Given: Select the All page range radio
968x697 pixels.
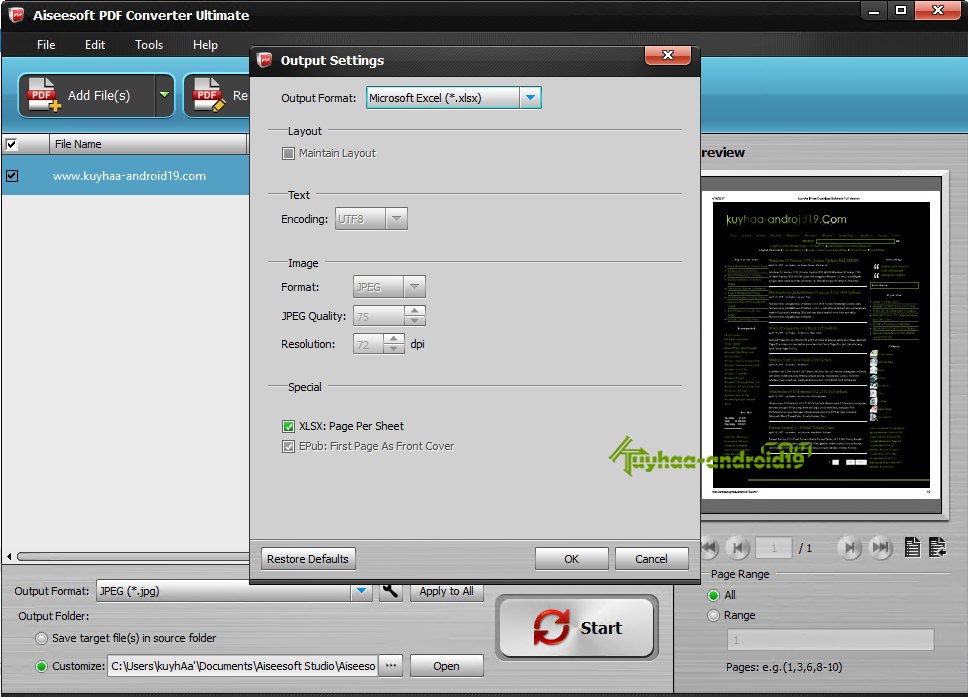Looking at the screenshot, I should (714, 595).
